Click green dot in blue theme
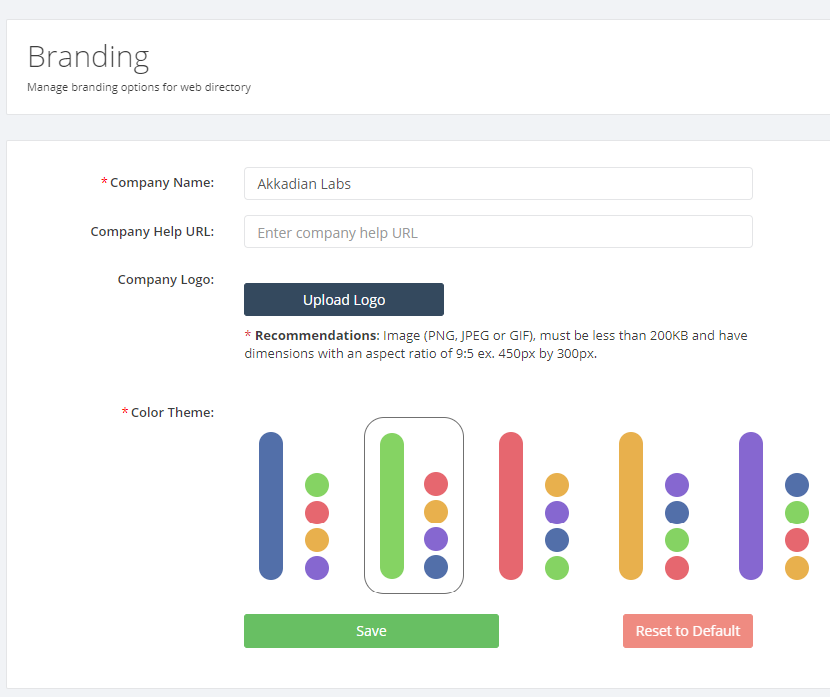The image size is (830, 697). [x=317, y=485]
